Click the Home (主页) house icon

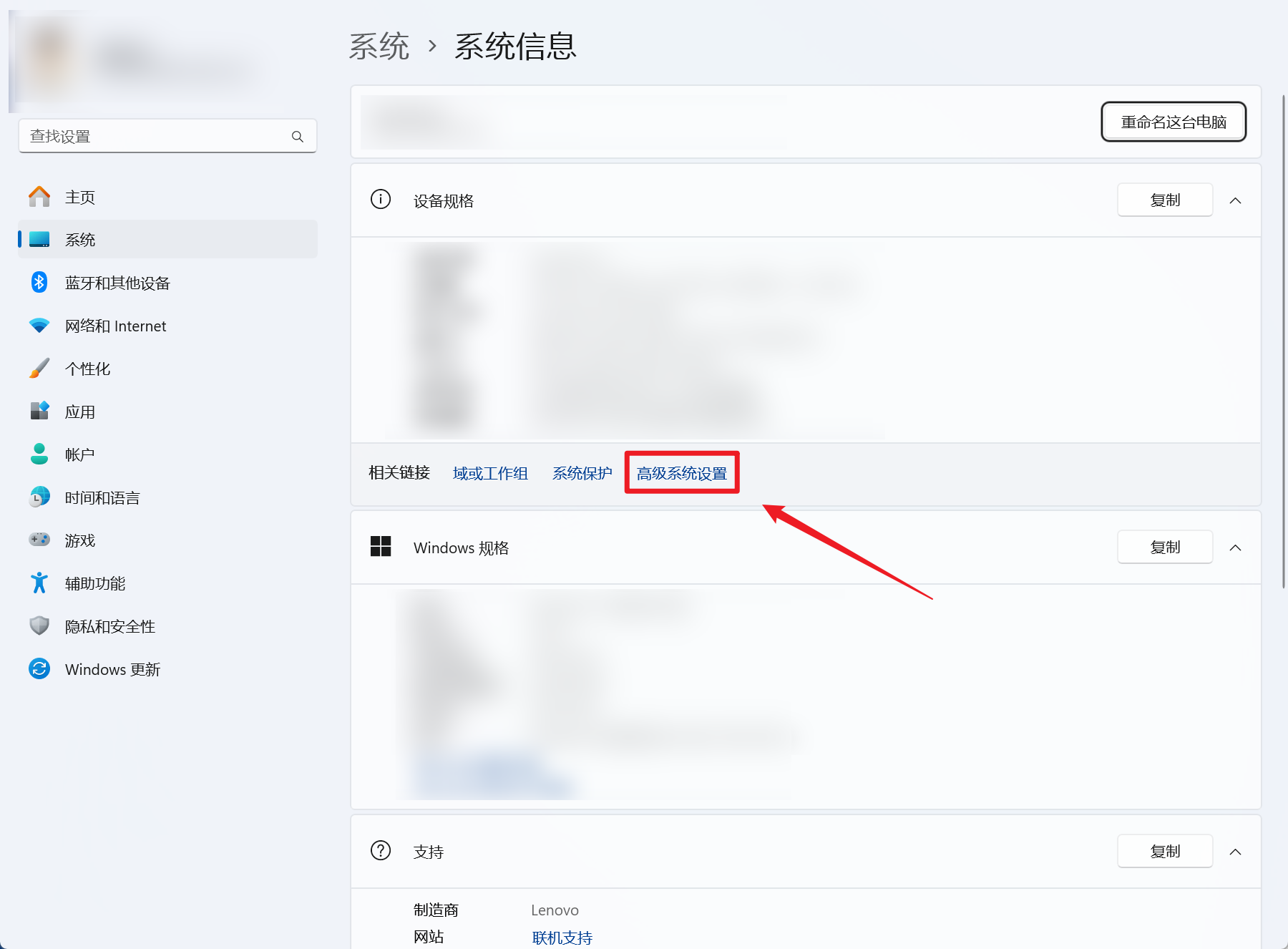pyautogui.click(x=39, y=197)
